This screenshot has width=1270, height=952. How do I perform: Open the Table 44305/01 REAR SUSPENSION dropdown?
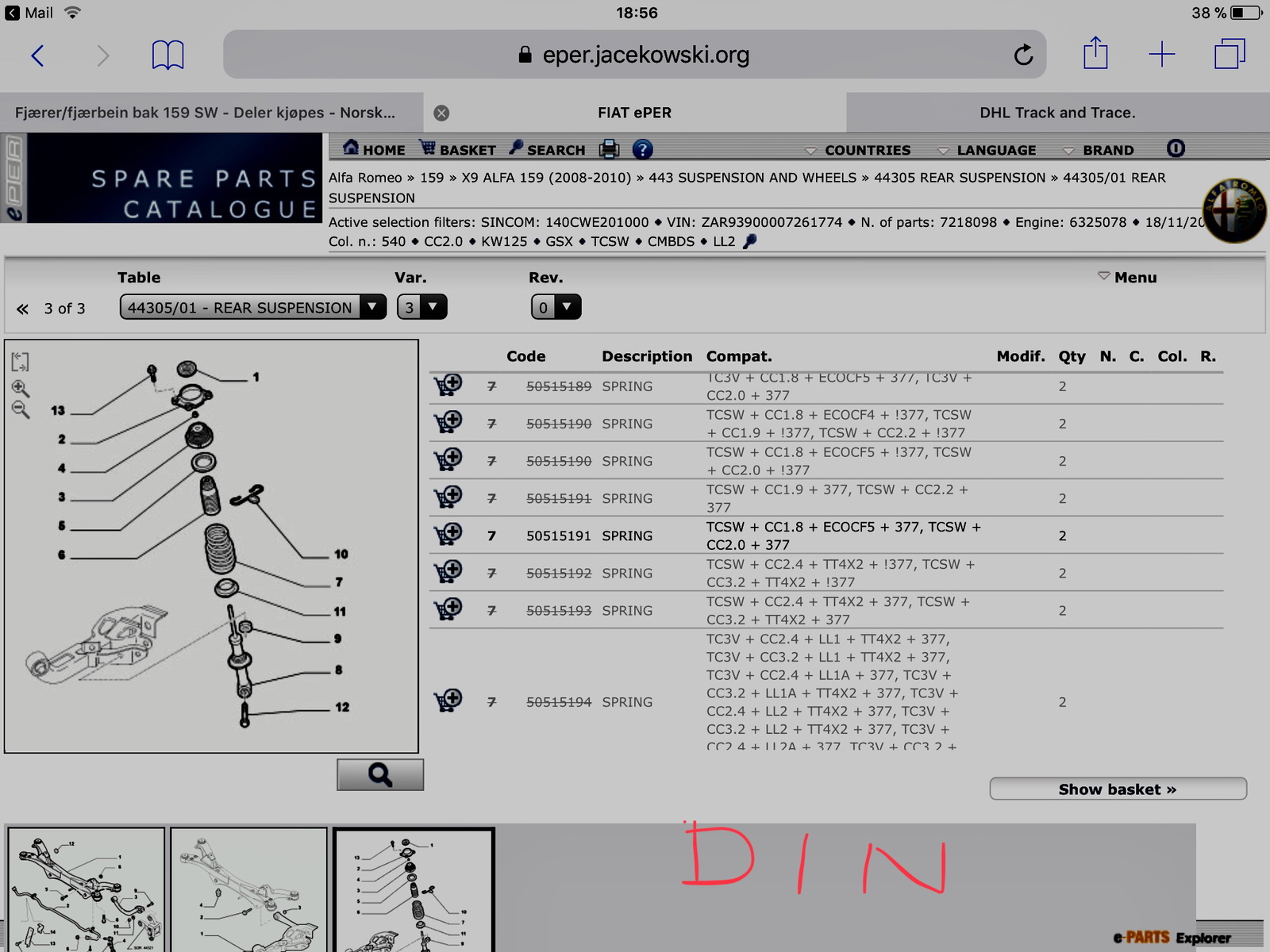[x=253, y=307]
